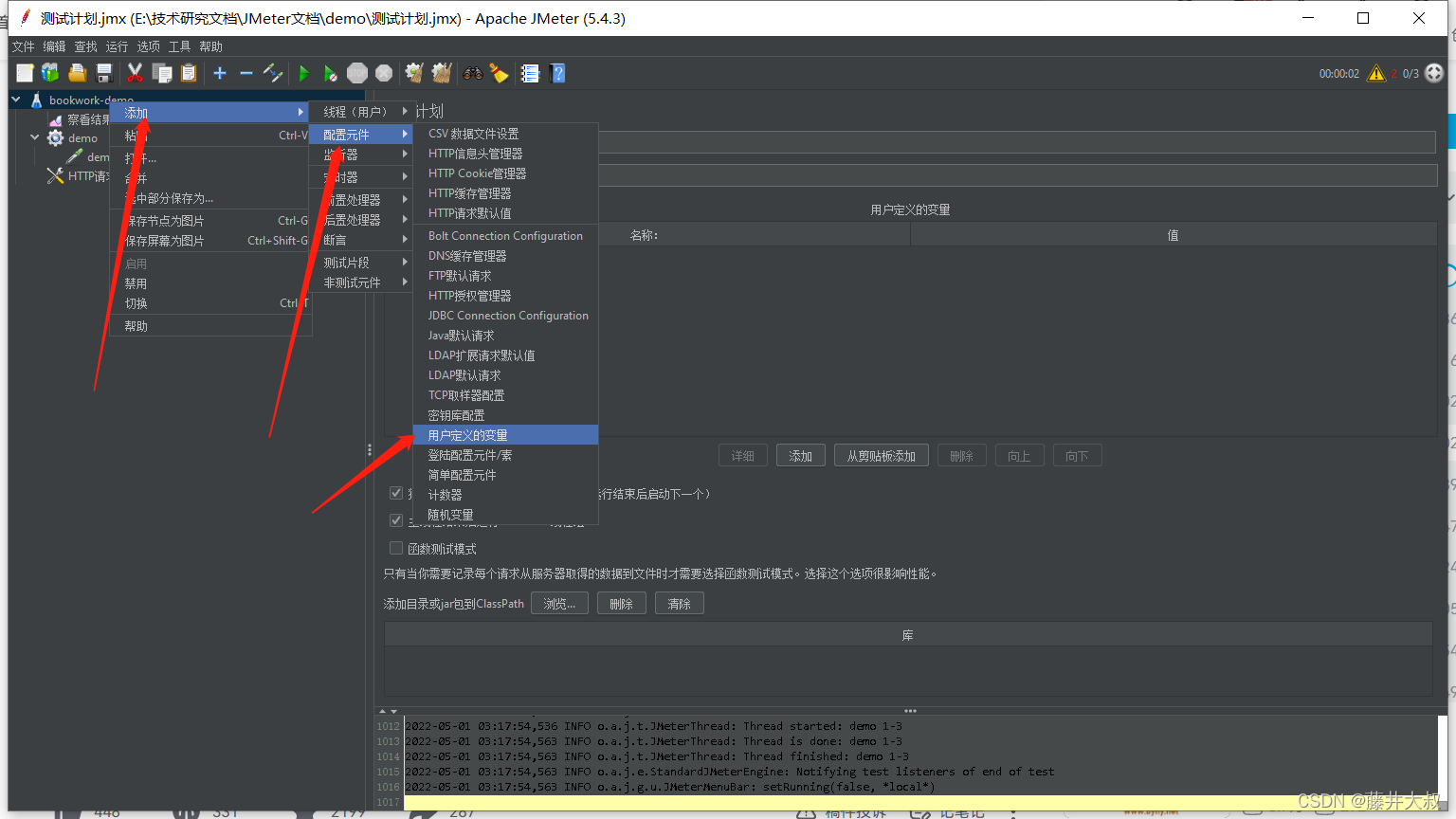Reset search with yellow broom icon
The width and height of the screenshot is (1456, 819).
pyautogui.click(x=499, y=73)
